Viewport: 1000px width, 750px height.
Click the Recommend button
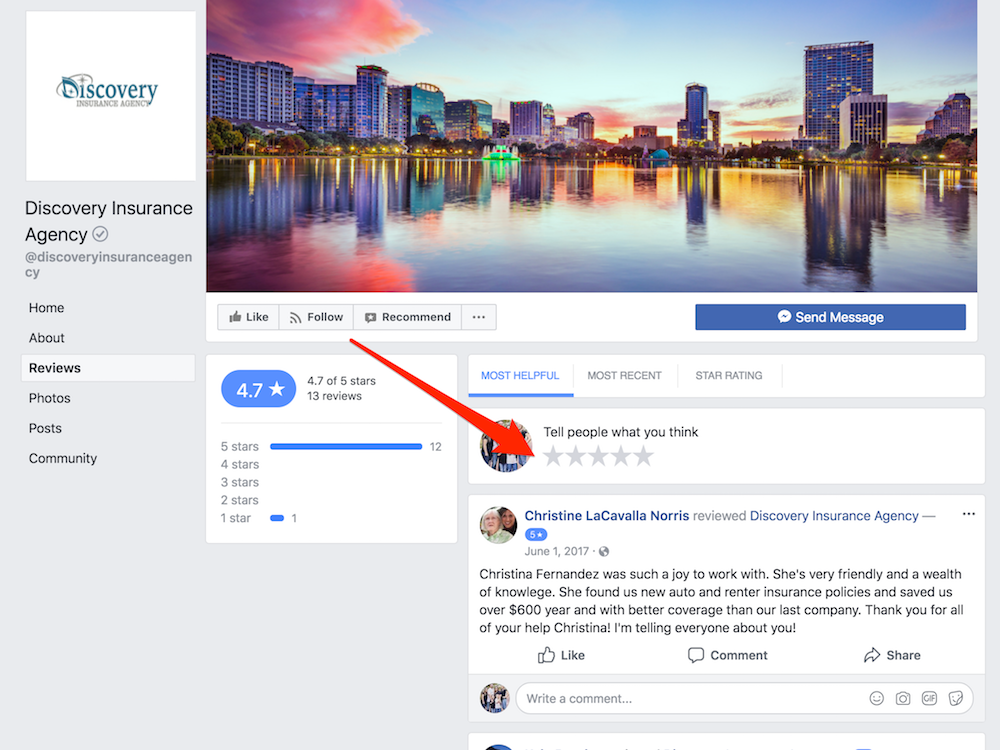point(408,317)
